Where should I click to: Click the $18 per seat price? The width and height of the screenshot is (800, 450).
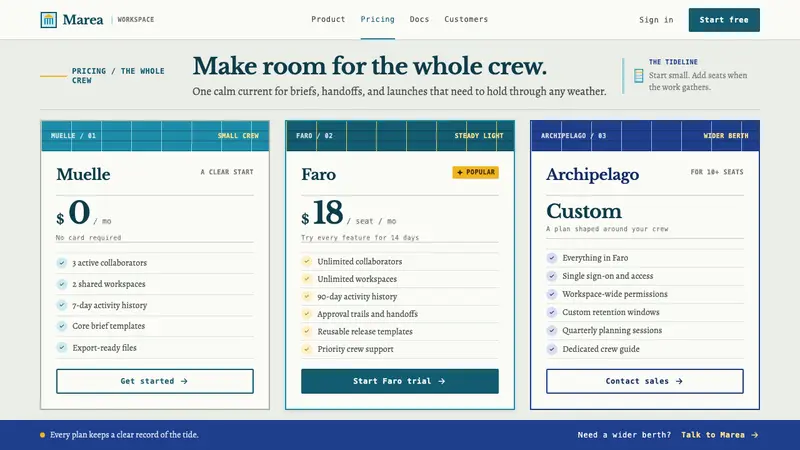348,213
